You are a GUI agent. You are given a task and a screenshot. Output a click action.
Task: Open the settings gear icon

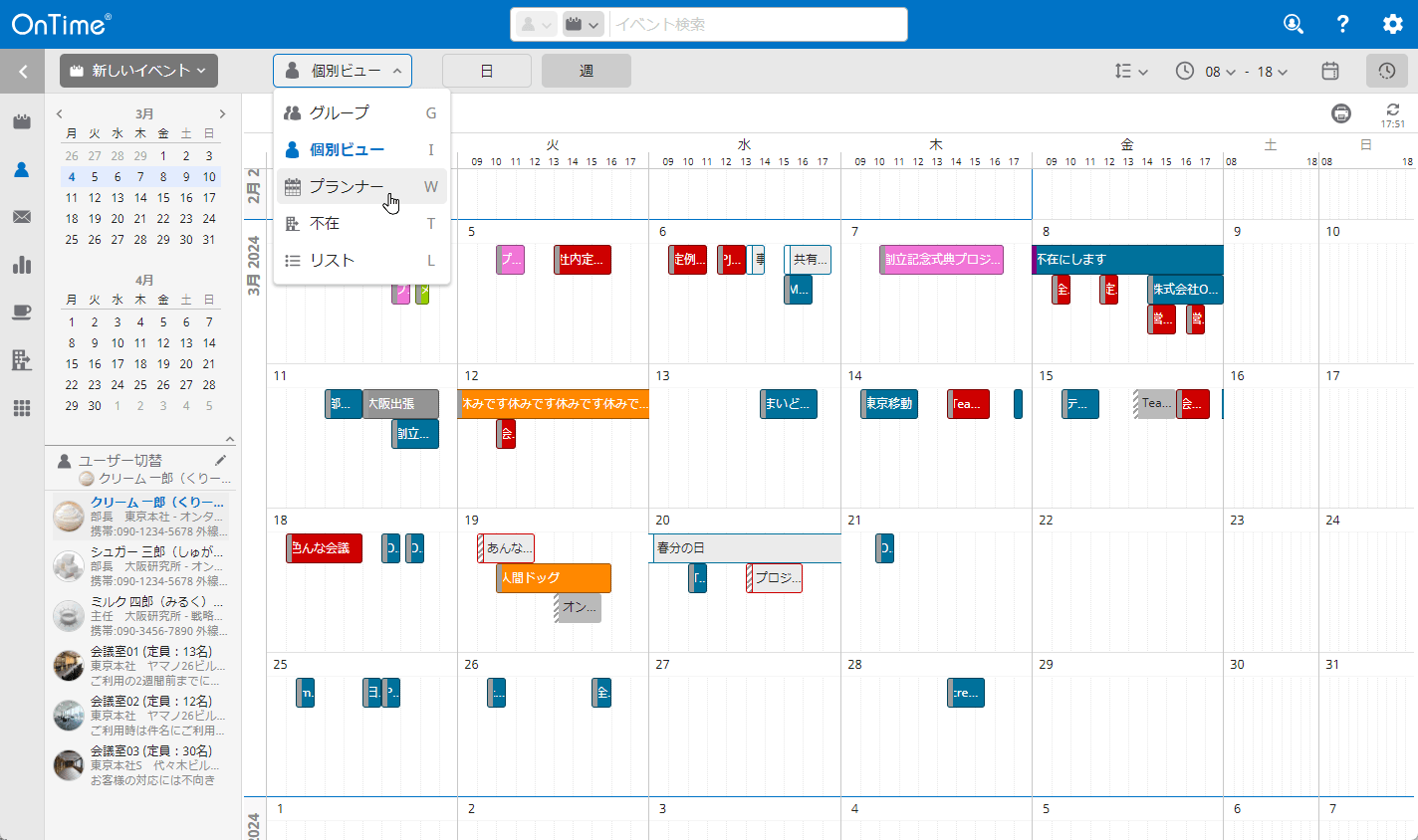click(x=1392, y=23)
